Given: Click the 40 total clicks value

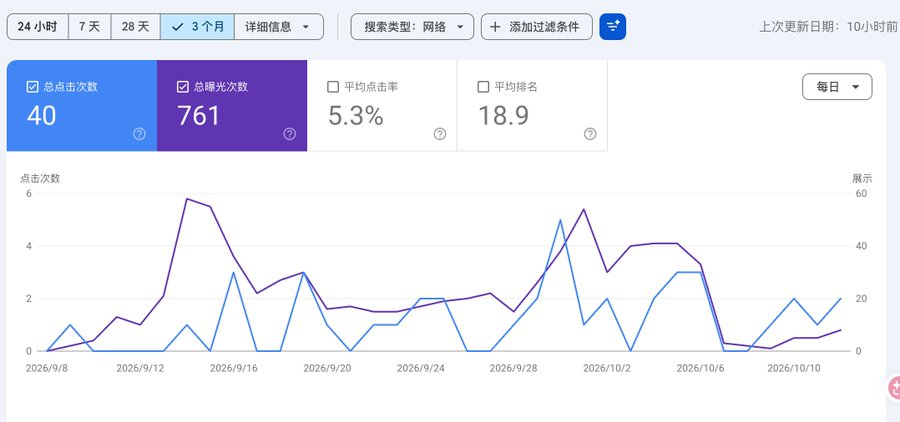Looking at the screenshot, I should click(41, 115).
